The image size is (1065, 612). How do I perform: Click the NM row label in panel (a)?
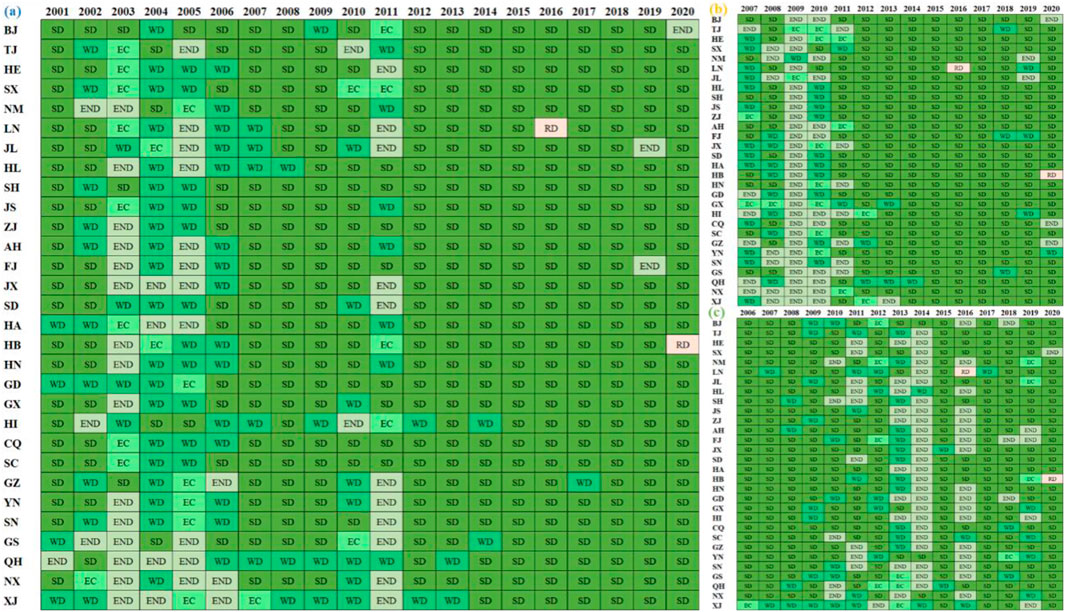[x=14, y=109]
